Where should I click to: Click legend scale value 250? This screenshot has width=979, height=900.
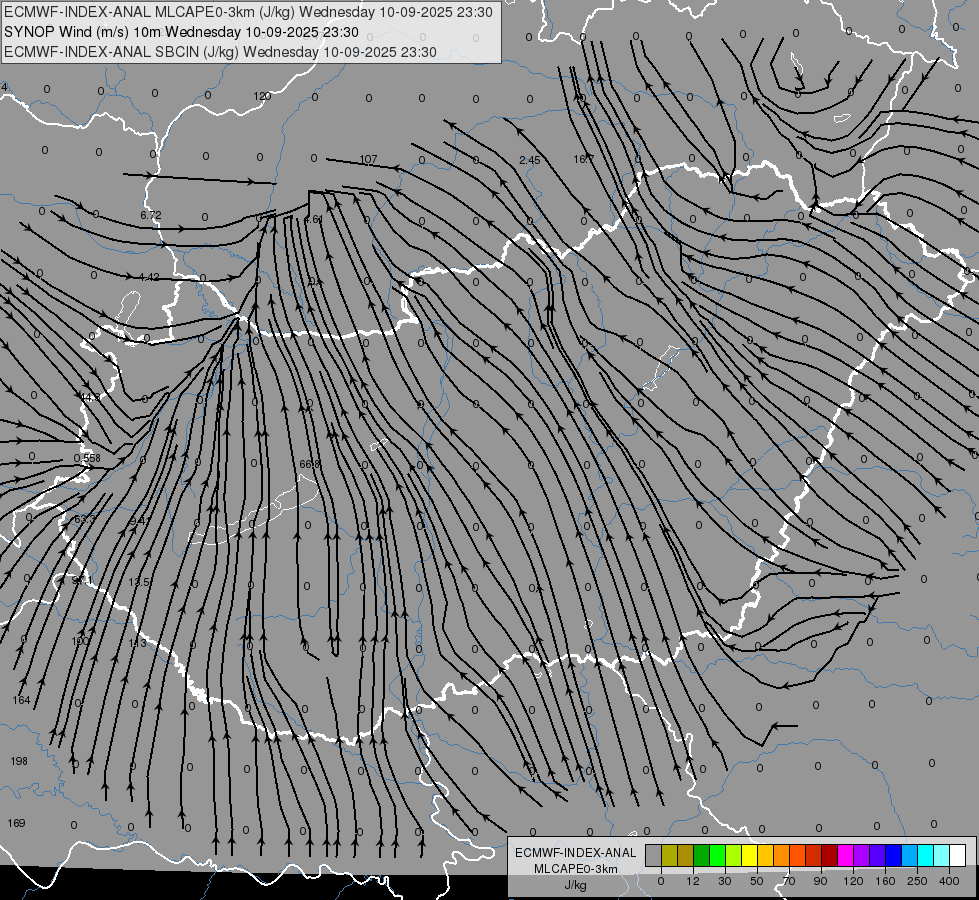pyautogui.click(x=917, y=881)
